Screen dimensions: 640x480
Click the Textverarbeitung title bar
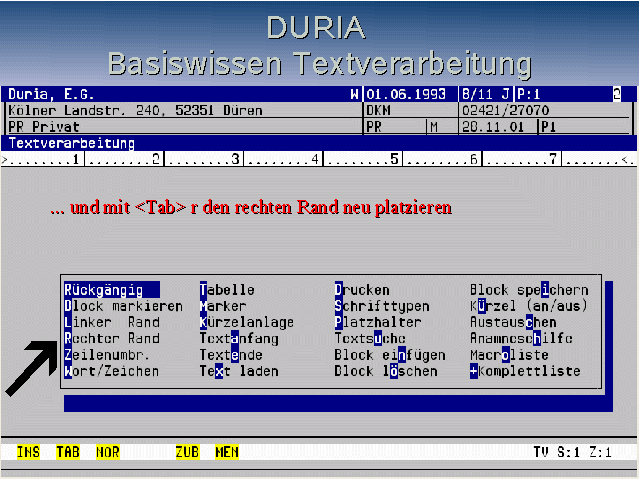point(318,143)
